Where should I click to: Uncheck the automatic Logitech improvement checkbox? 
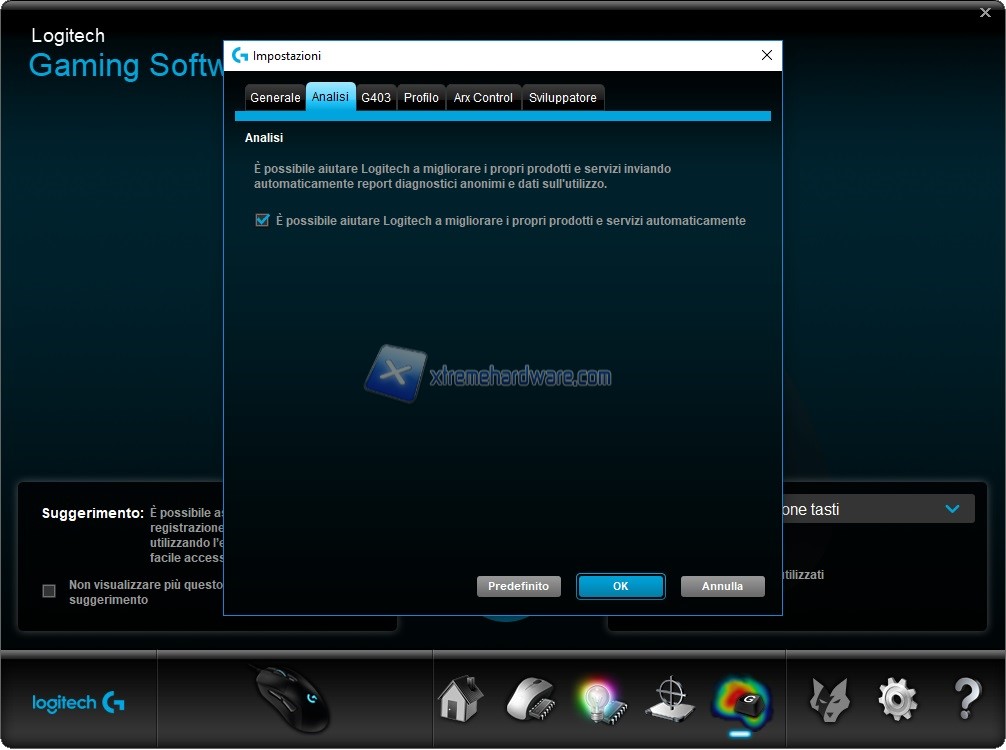click(x=263, y=221)
